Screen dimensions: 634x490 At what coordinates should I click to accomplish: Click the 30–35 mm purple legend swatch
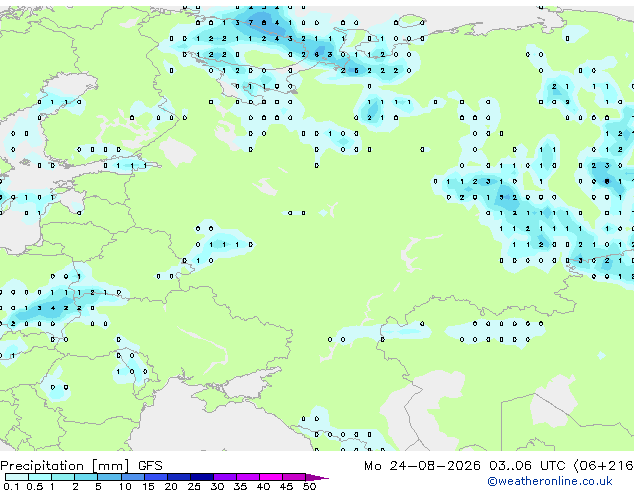point(225,477)
